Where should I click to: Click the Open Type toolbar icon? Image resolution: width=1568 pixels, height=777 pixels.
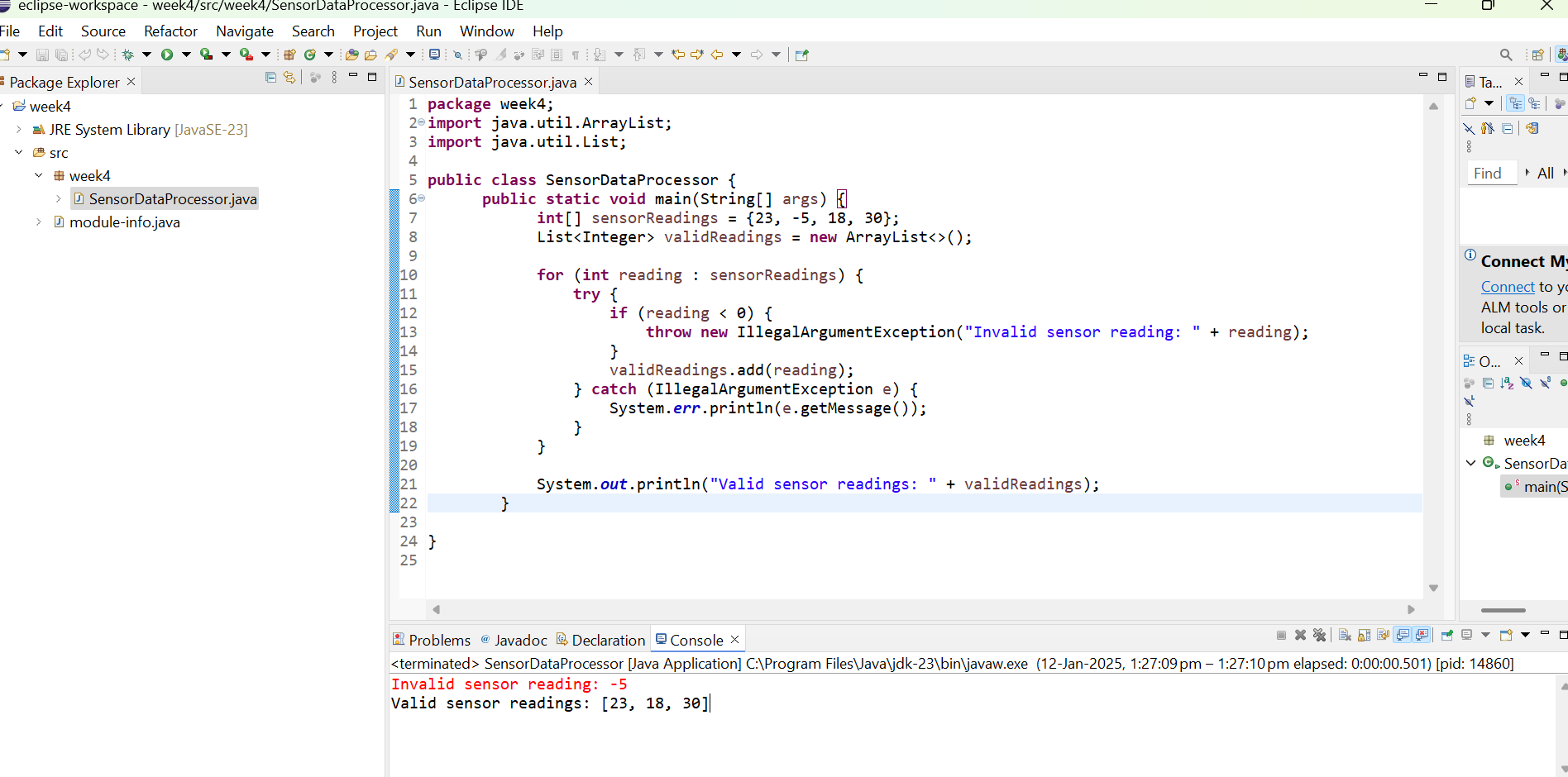coord(351,55)
